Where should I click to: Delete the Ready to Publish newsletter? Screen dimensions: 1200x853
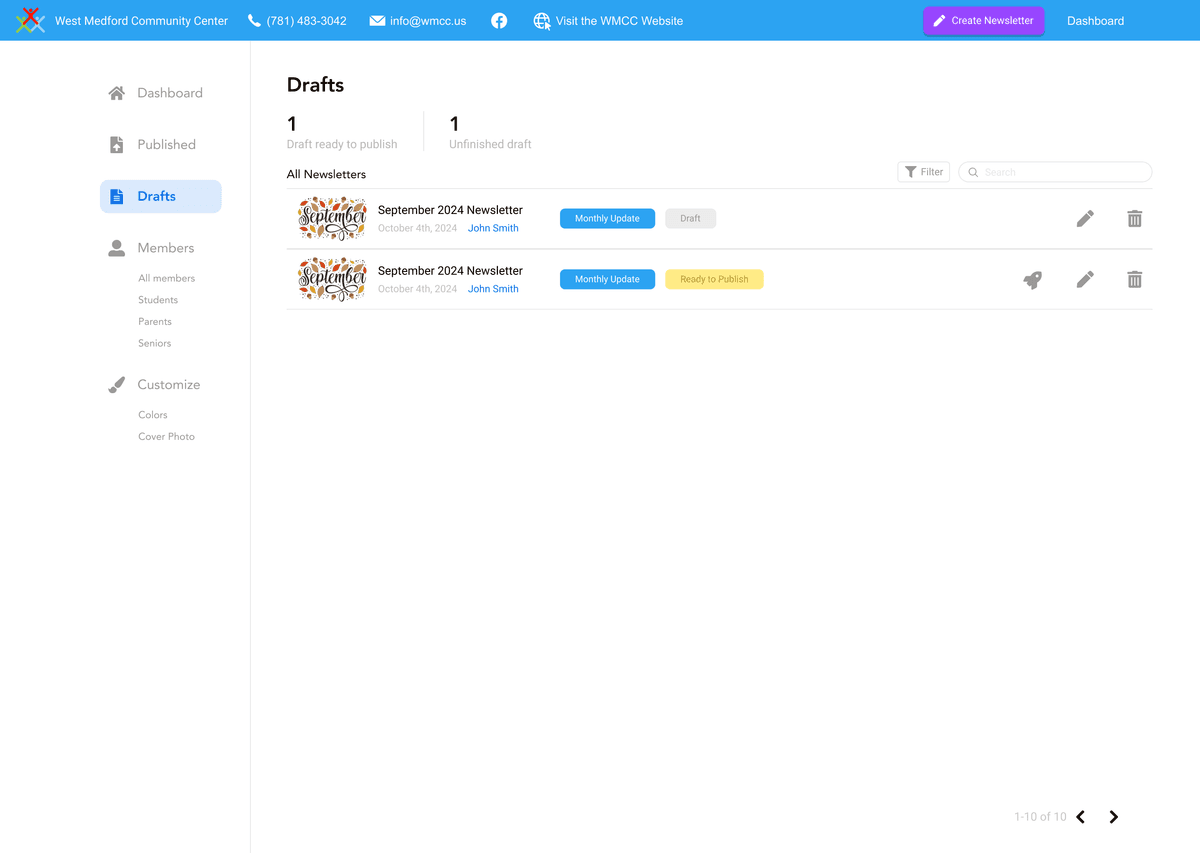(1134, 280)
